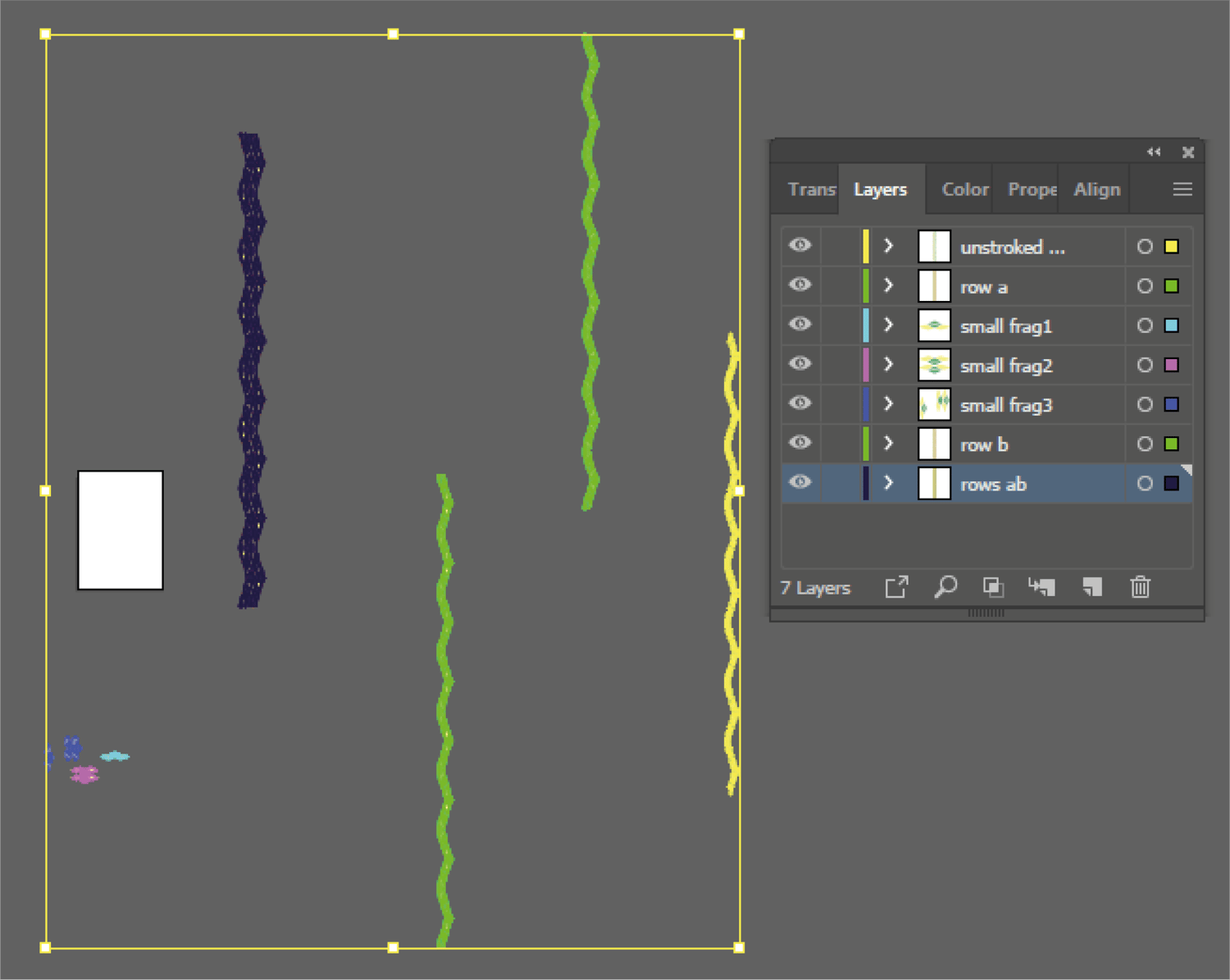1230x980 pixels.
Task: Hide the unstroked layer
Action: coord(800,245)
